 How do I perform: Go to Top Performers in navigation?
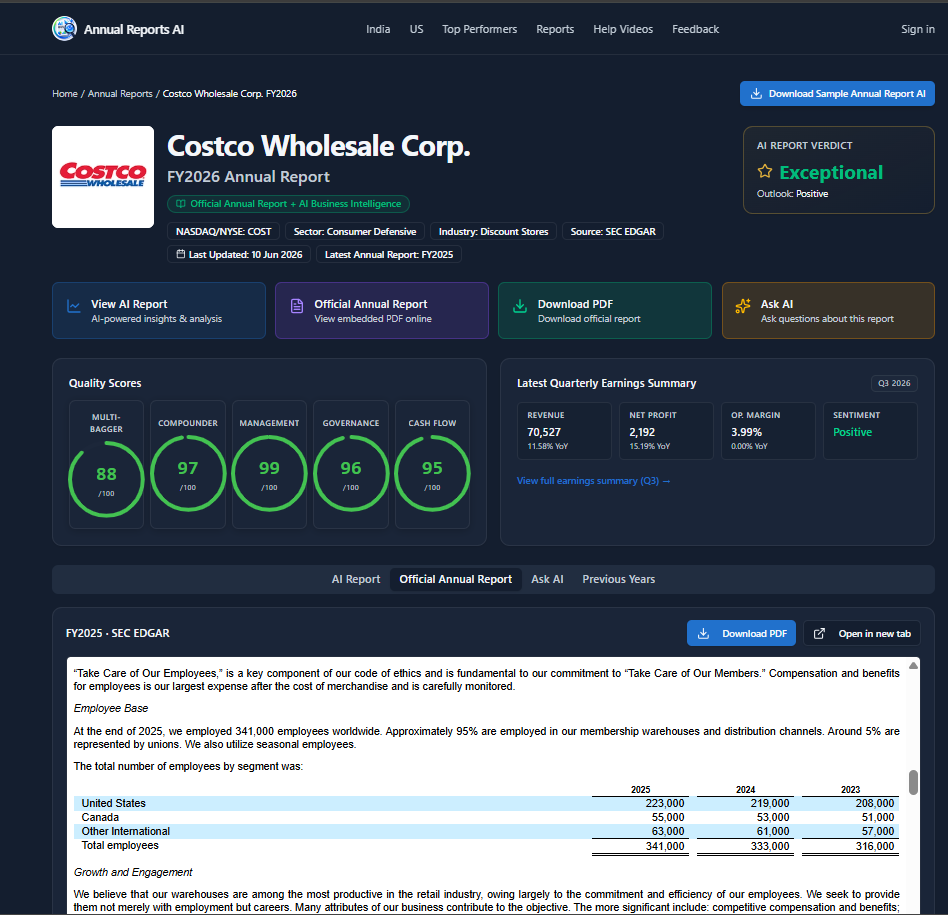tap(479, 29)
